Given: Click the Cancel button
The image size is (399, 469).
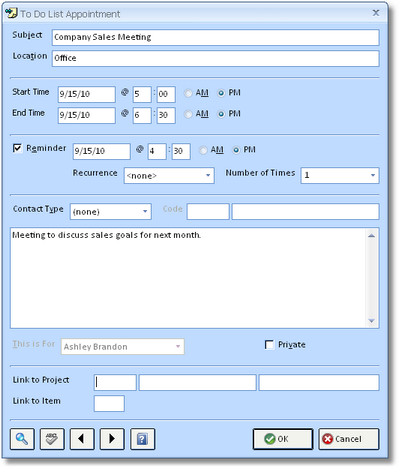Looking at the screenshot, I should coord(349,439).
